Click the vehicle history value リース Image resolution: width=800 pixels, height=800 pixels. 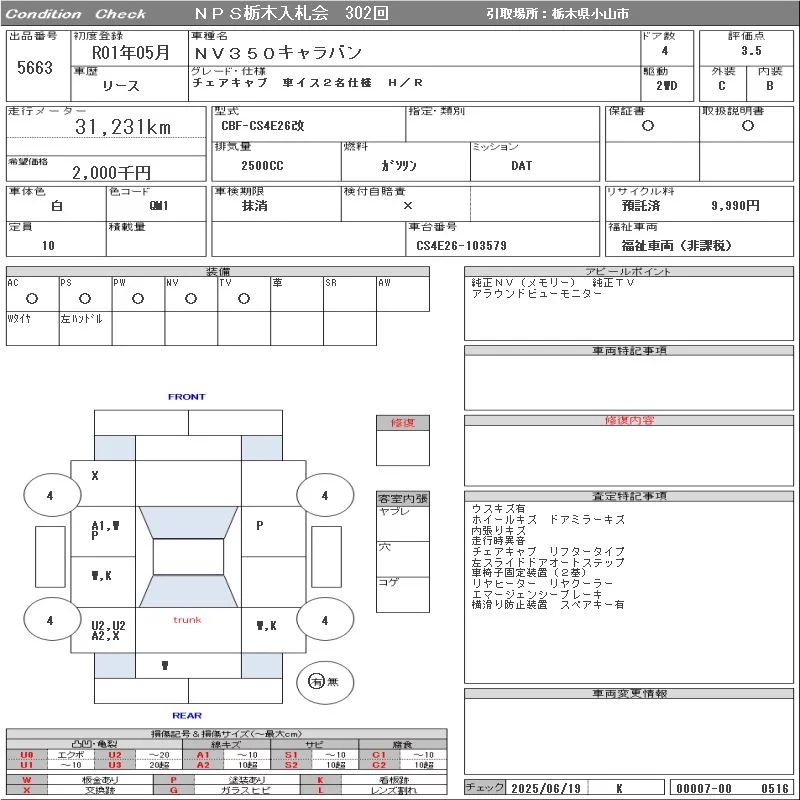120,86
